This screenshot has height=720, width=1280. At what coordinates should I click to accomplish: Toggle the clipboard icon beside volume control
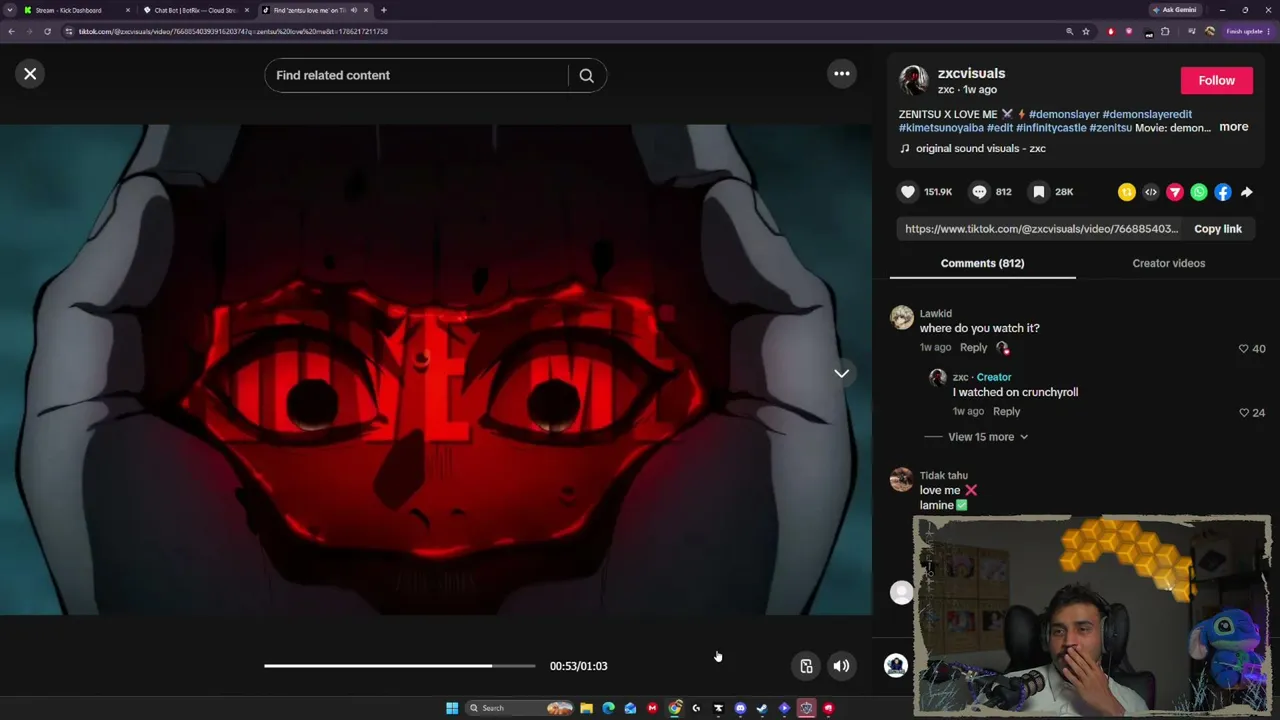click(x=806, y=666)
